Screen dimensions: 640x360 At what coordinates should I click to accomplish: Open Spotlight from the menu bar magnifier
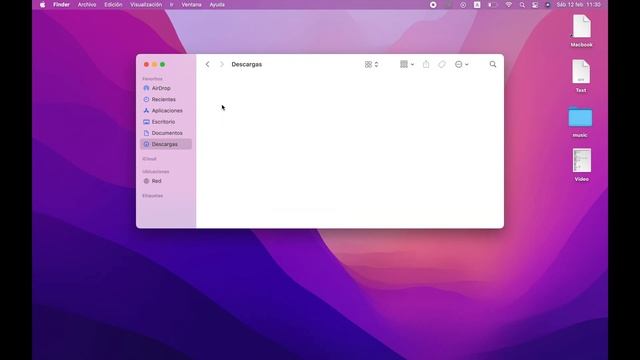[522, 5]
